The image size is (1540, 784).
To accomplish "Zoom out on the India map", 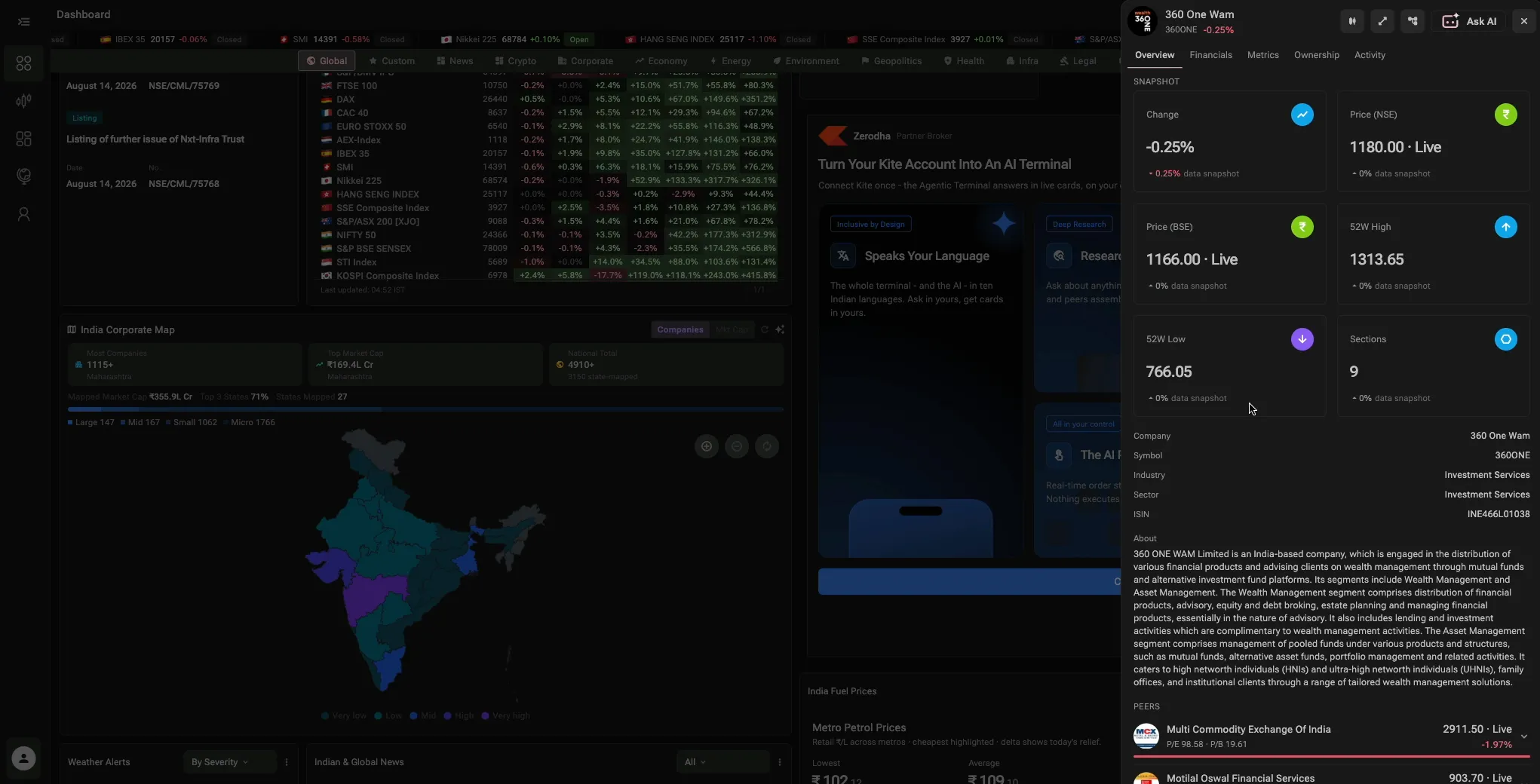I will [737, 446].
